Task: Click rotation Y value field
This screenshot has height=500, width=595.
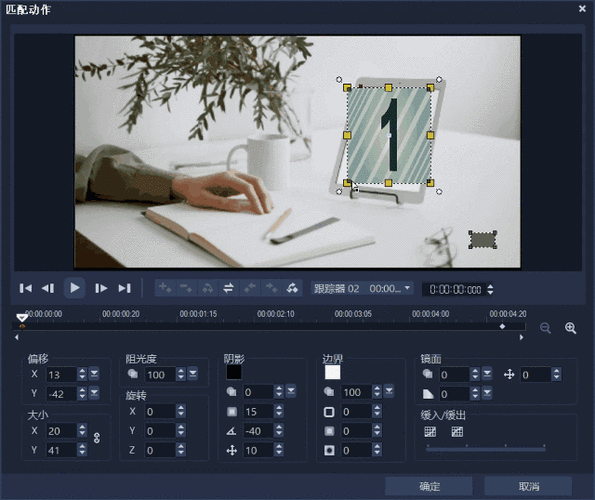Action: (x=160, y=431)
